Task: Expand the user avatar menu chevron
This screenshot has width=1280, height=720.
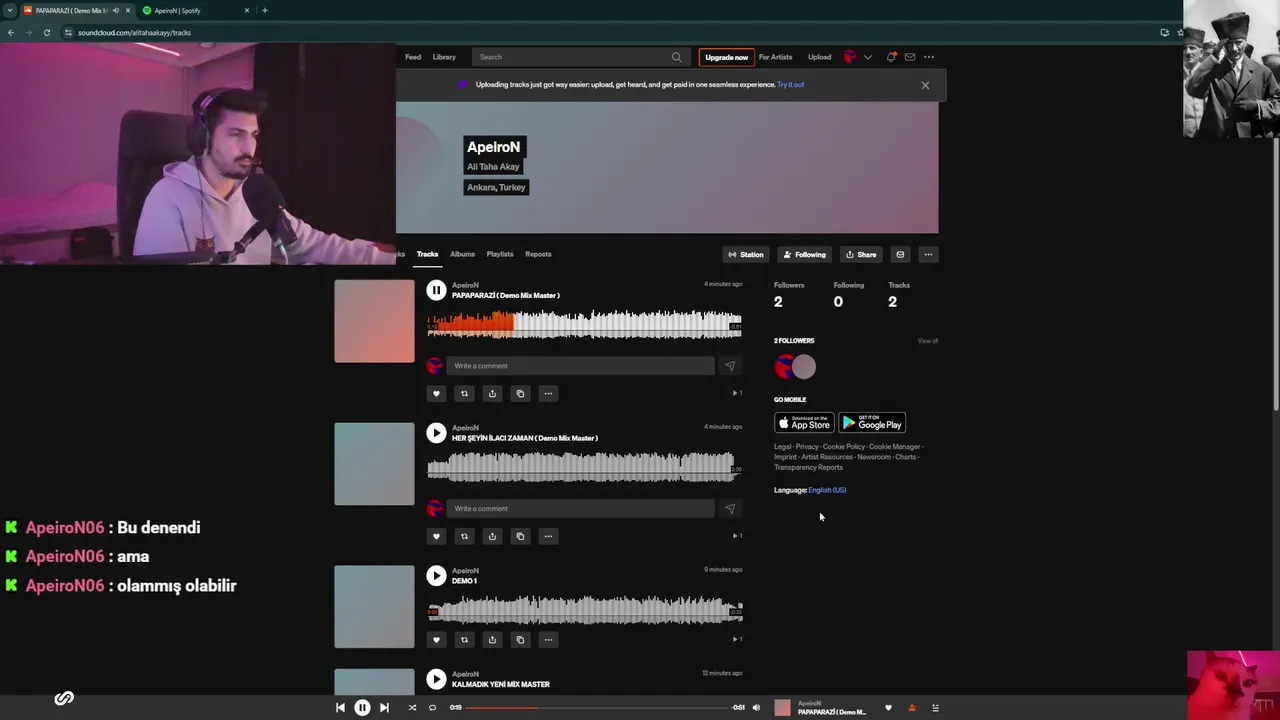Action: coord(867,57)
